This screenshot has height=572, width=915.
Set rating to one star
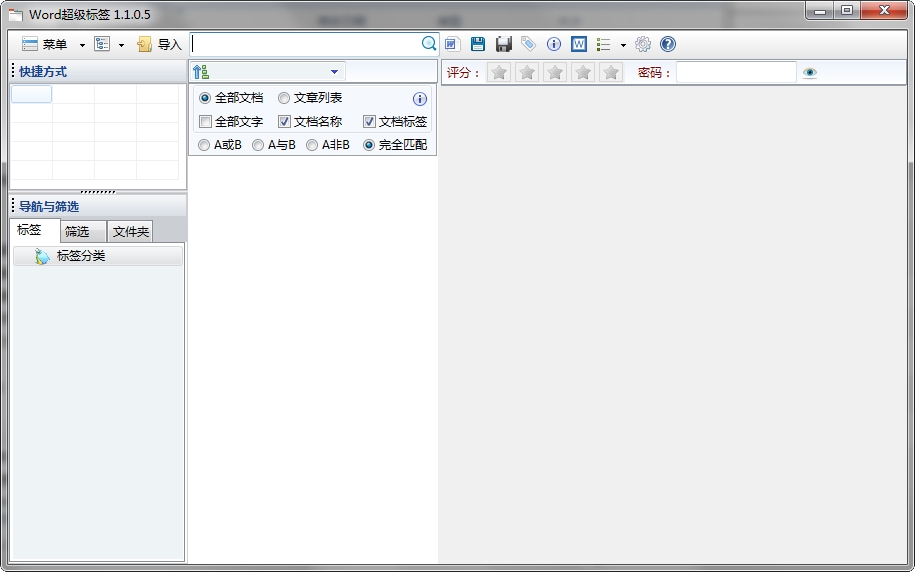[499, 72]
